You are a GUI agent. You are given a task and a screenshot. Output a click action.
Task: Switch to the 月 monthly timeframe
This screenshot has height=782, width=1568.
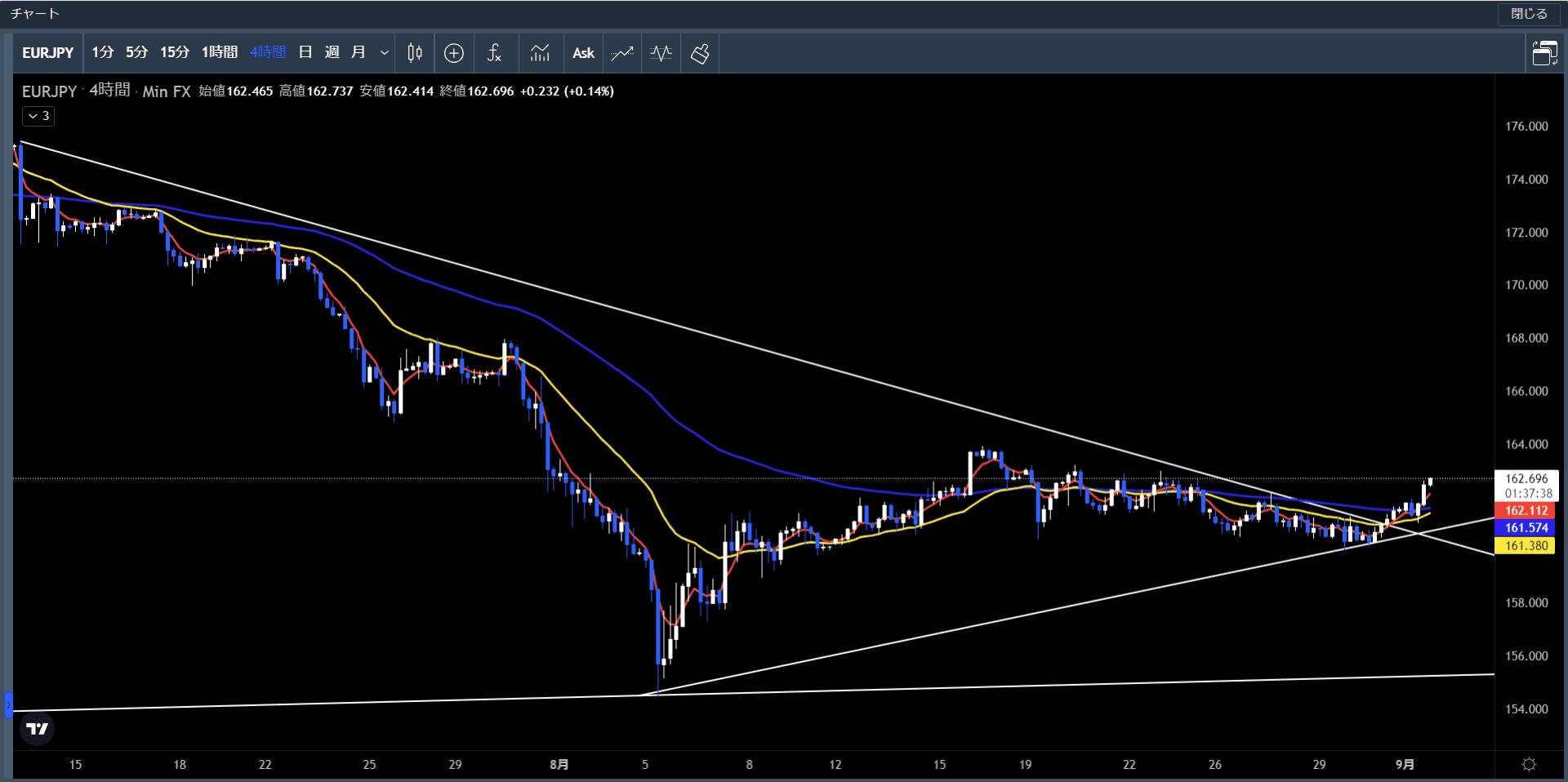coord(358,53)
